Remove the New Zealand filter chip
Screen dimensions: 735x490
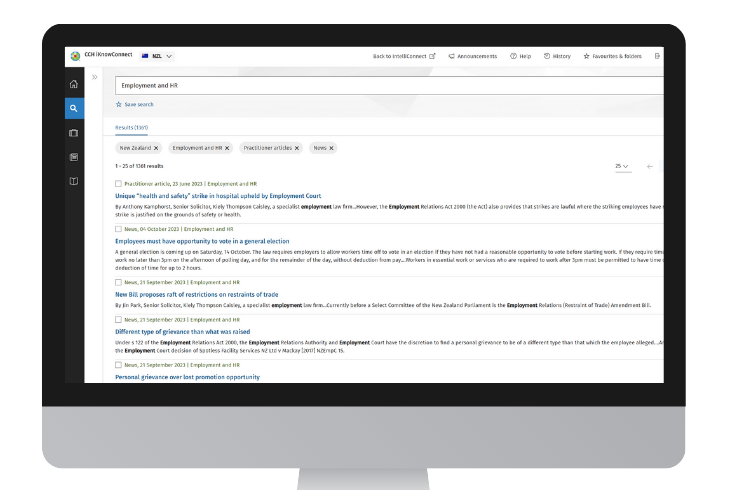coord(156,148)
